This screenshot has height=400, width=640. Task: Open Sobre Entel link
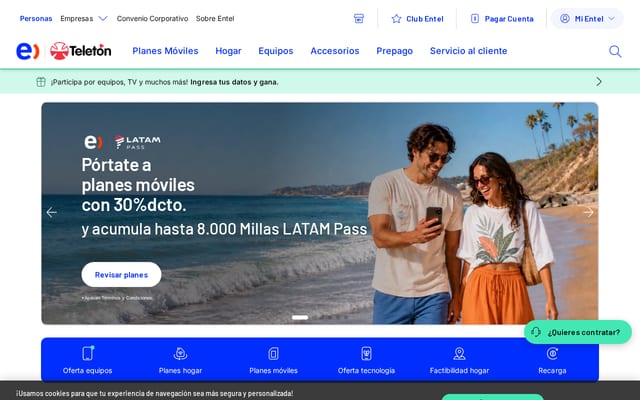click(215, 18)
